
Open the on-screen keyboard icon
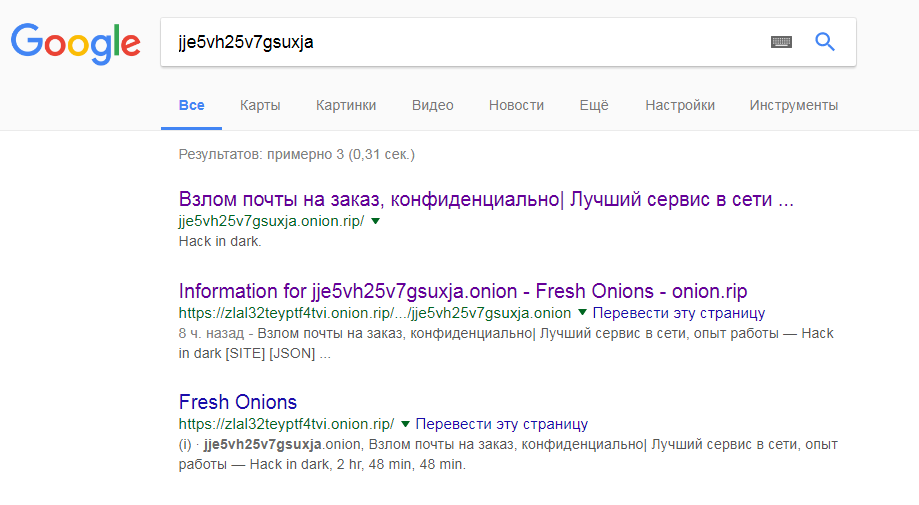[x=781, y=42]
